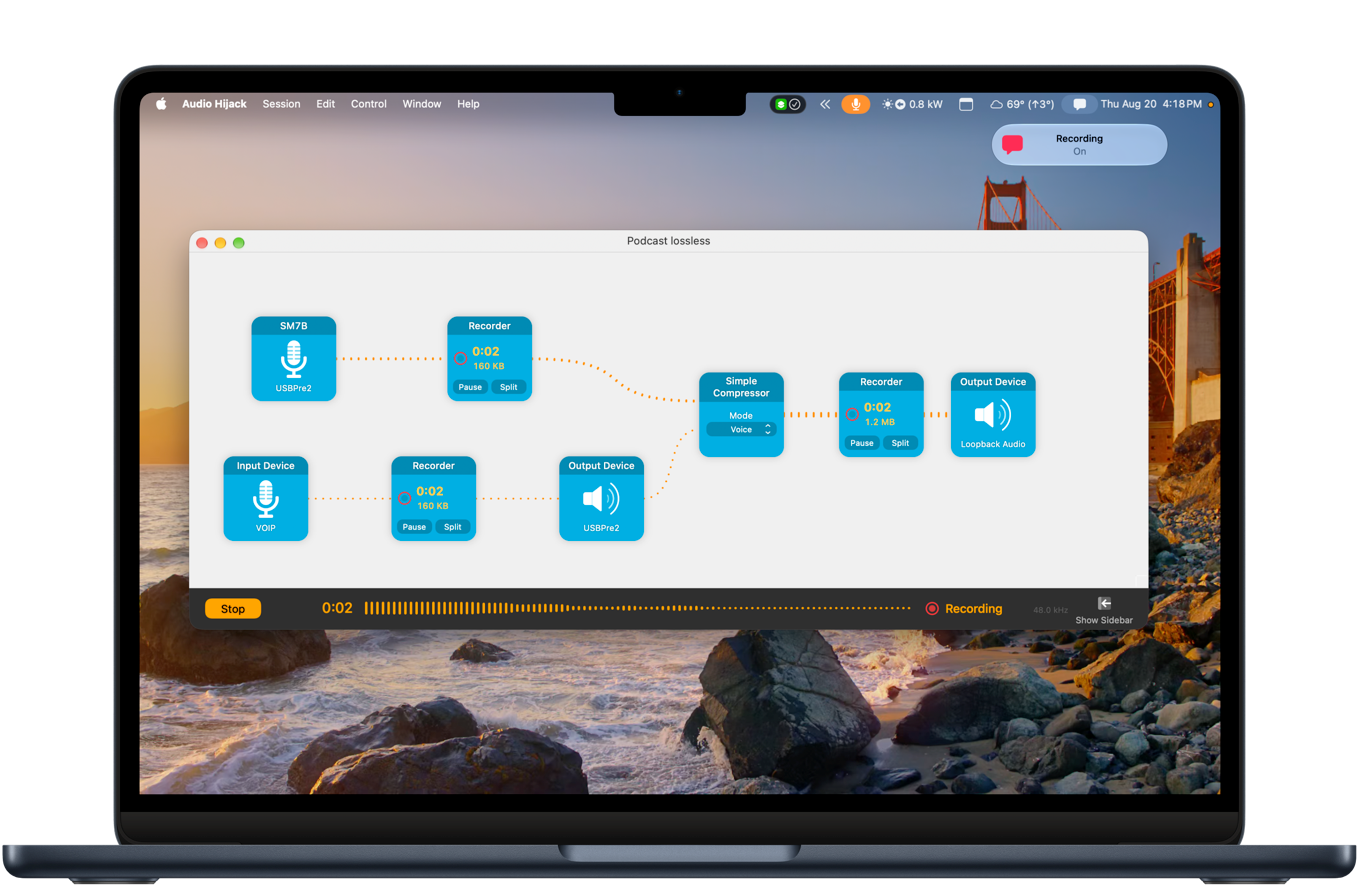The width and height of the screenshot is (1360, 887).
Task: Stop the recording session
Action: pyautogui.click(x=233, y=608)
